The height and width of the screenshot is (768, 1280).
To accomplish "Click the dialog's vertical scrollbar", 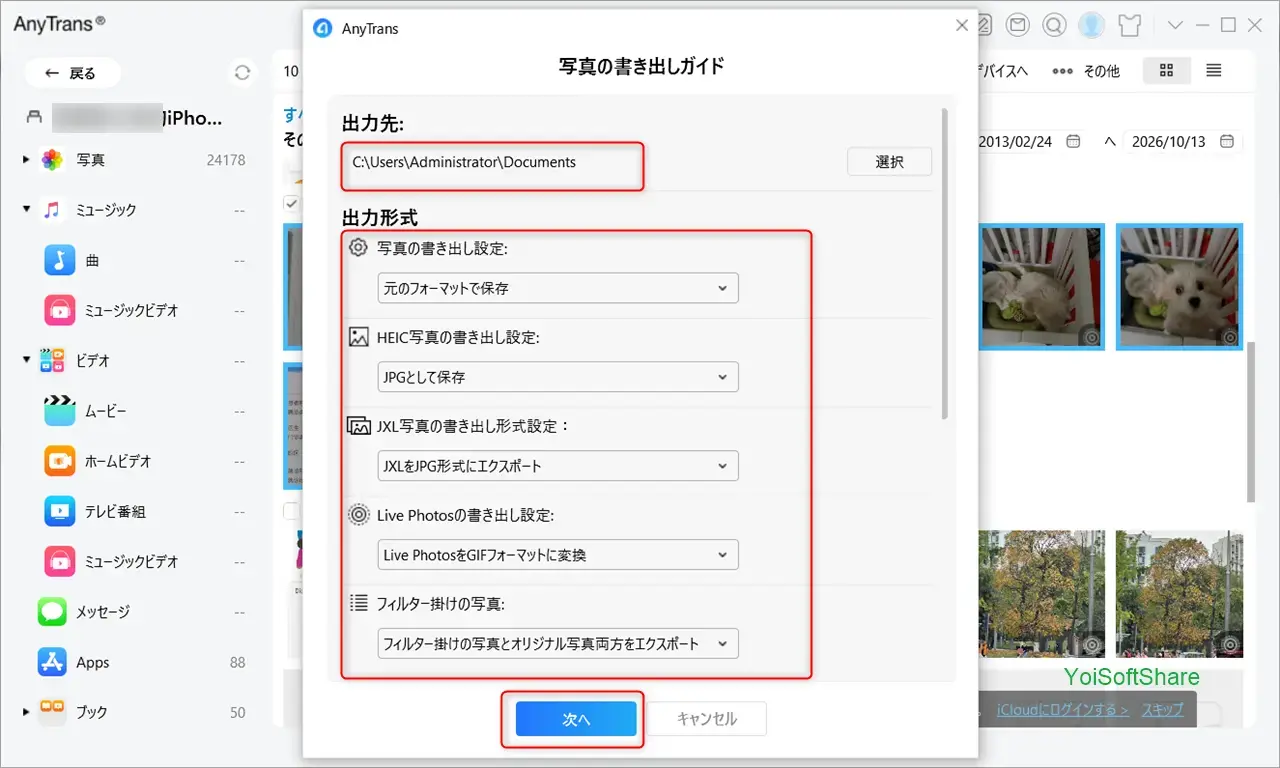I will coord(946,263).
